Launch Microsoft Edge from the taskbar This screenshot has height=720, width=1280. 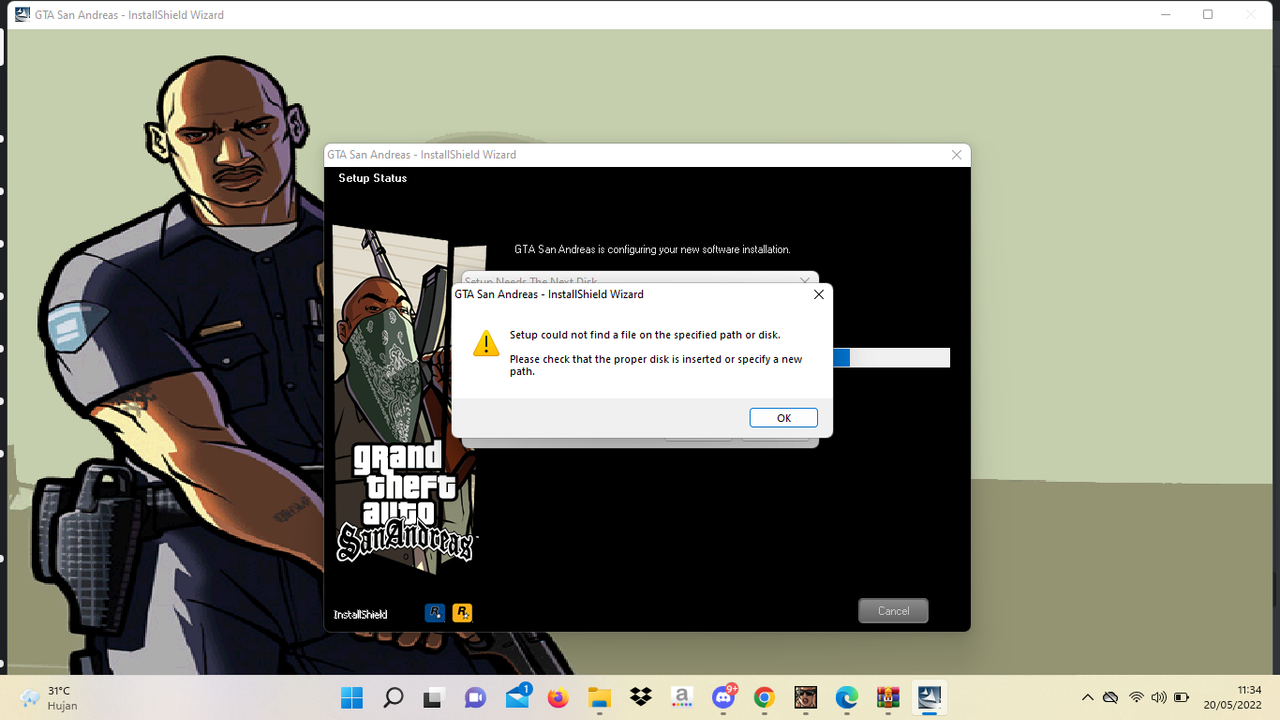point(847,697)
